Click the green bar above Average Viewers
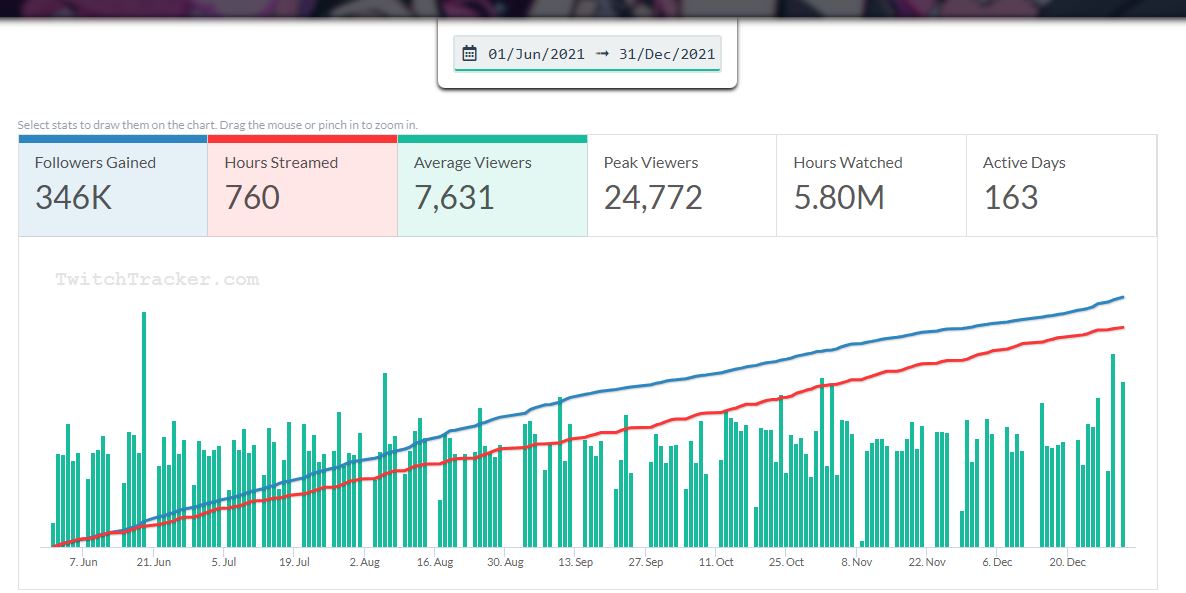 point(492,139)
